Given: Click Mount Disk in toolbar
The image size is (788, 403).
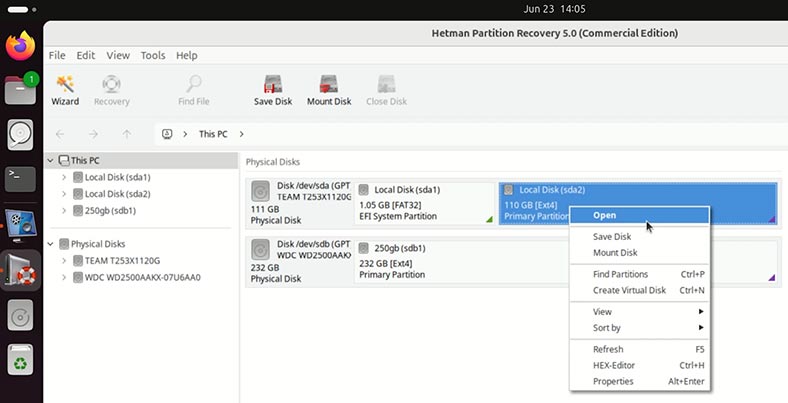Looking at the screenshot, I should tap(329, 90).
